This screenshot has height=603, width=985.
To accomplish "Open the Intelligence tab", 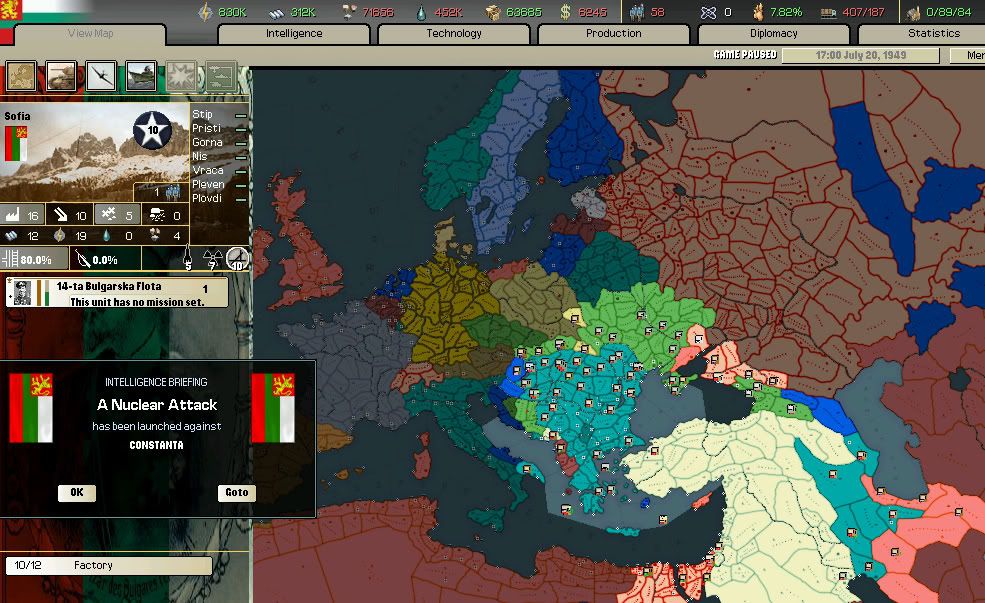I will pyautogui.click(x=292, y=33).
